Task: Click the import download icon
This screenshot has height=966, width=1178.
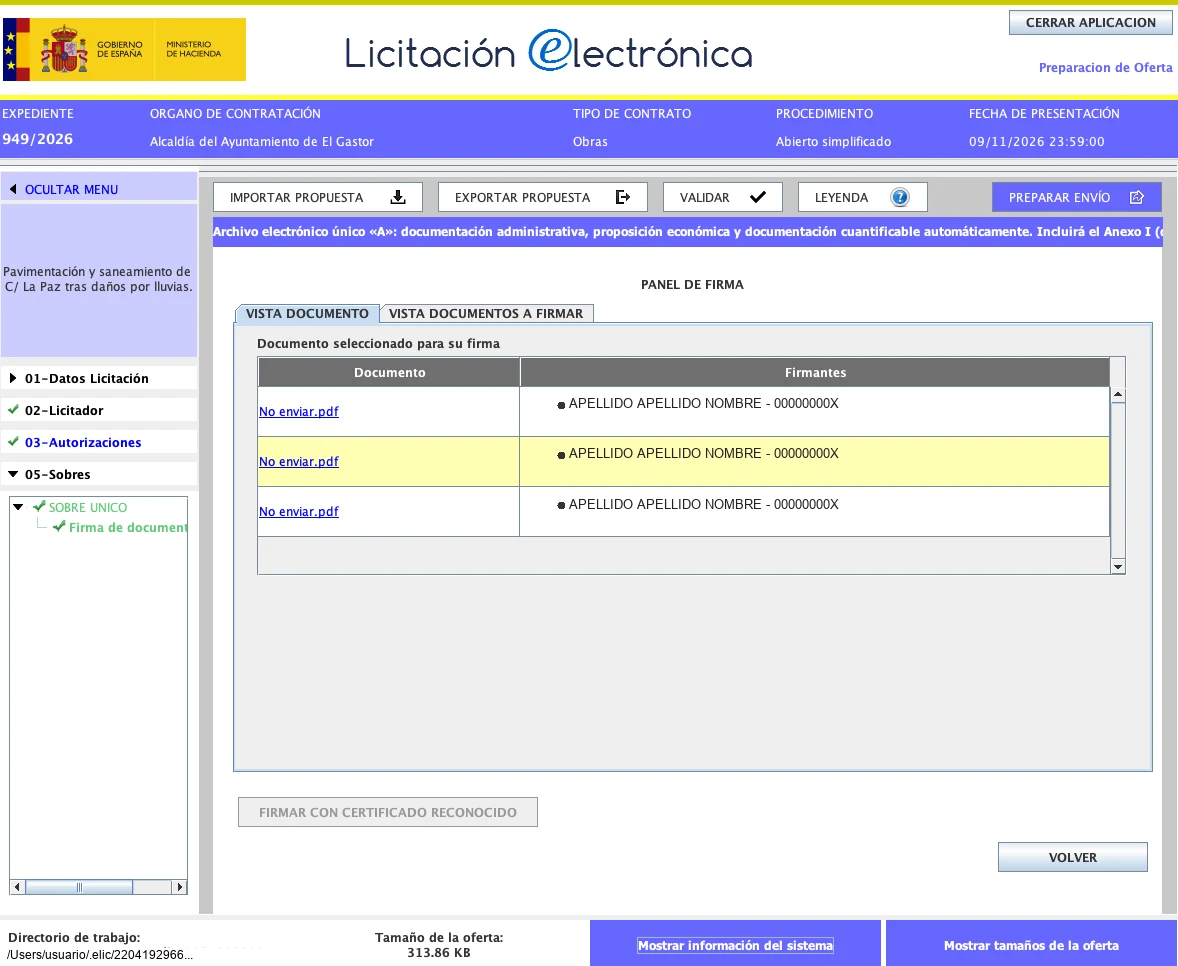Action: click(398, 198)
